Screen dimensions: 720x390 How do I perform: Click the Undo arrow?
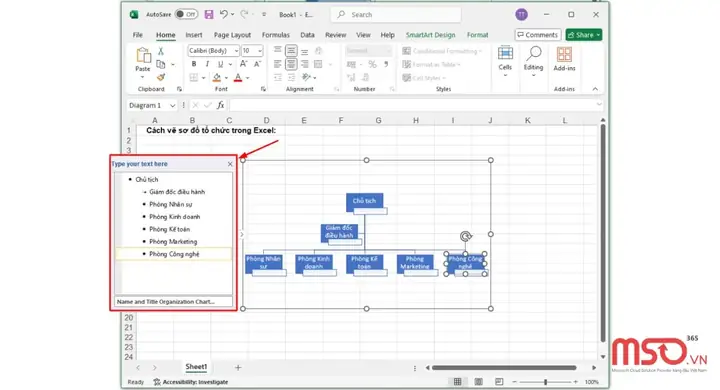click(224, 14)
